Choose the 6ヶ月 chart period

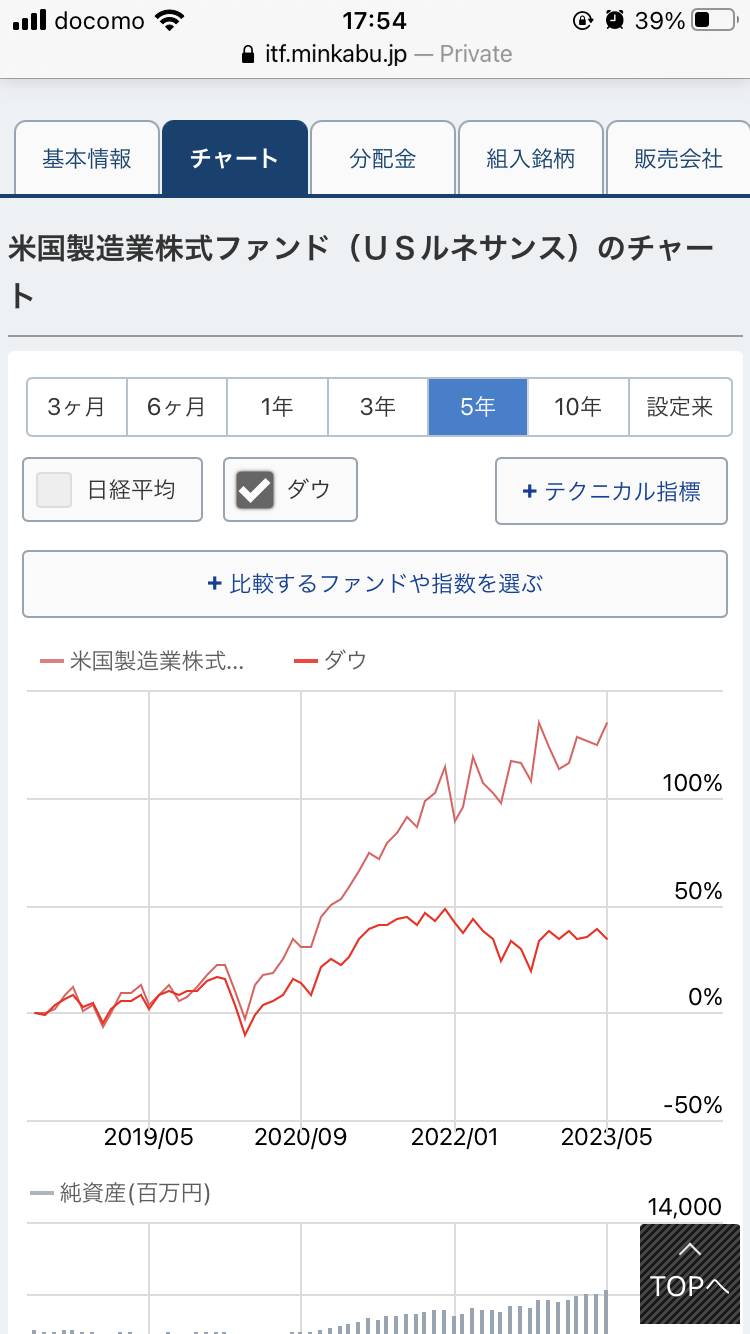(x=176, y=407)
